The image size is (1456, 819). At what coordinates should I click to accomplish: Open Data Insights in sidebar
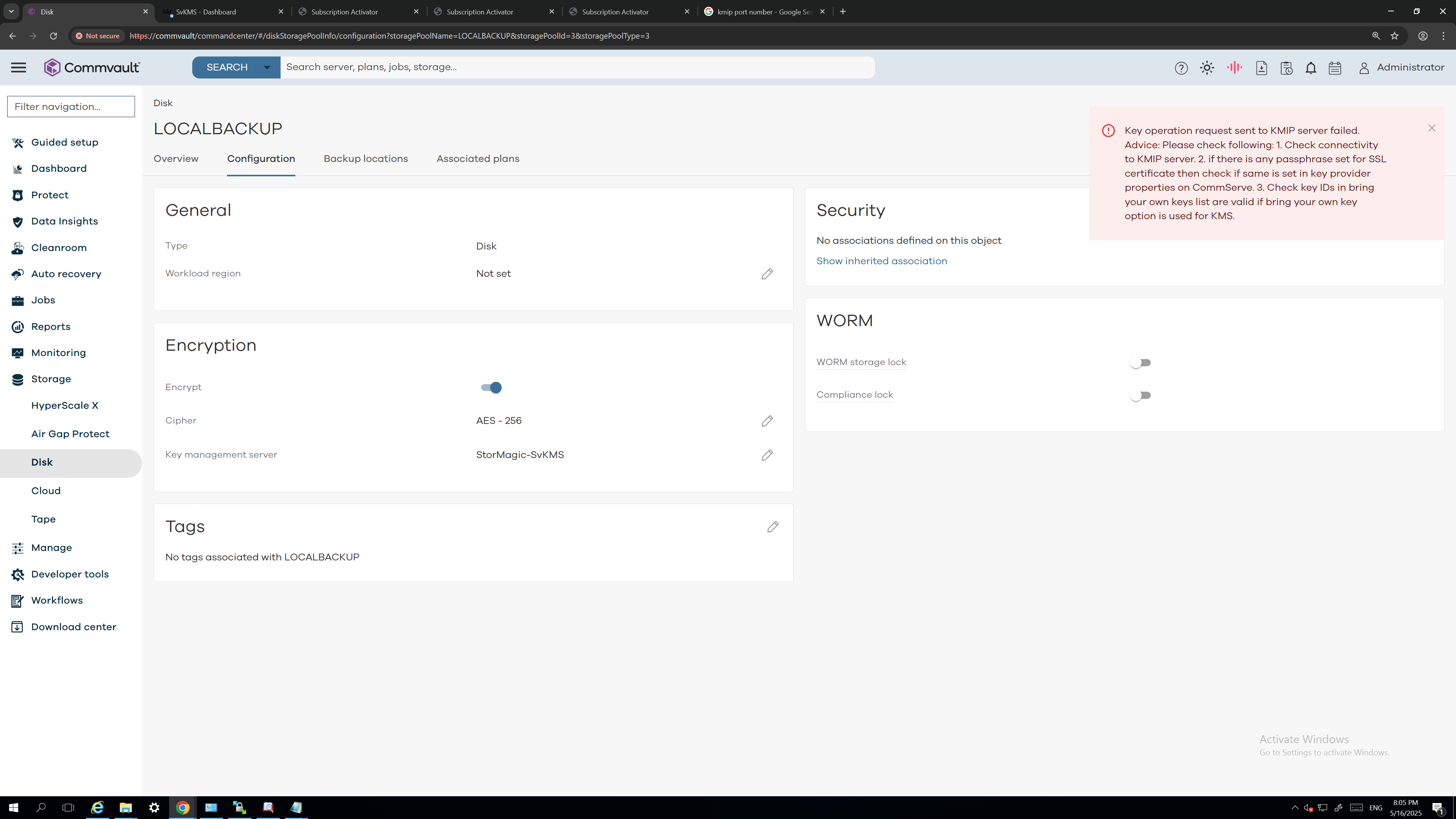pyautogui.click(x=64, y=221)
